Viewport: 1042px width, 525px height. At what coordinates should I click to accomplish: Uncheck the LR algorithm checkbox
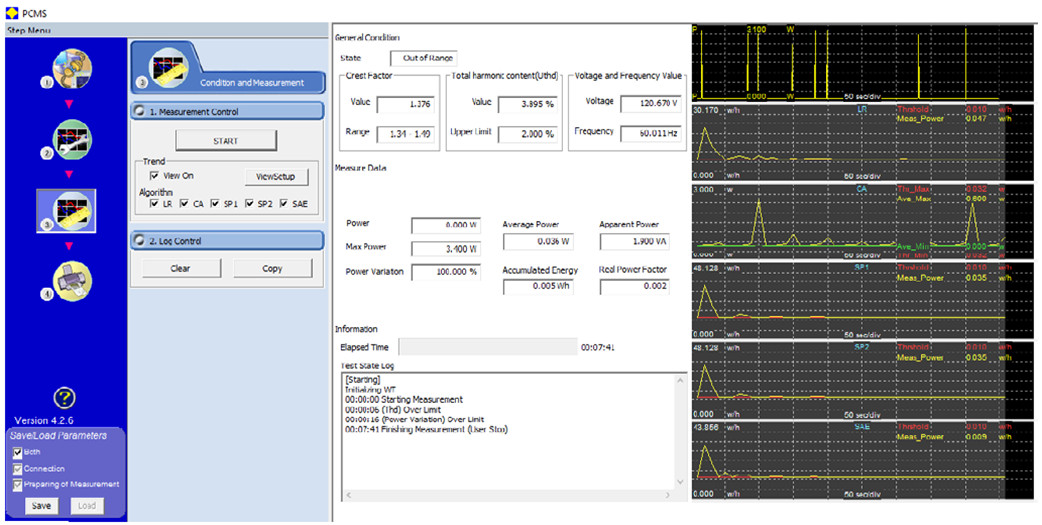click(153, 204)
